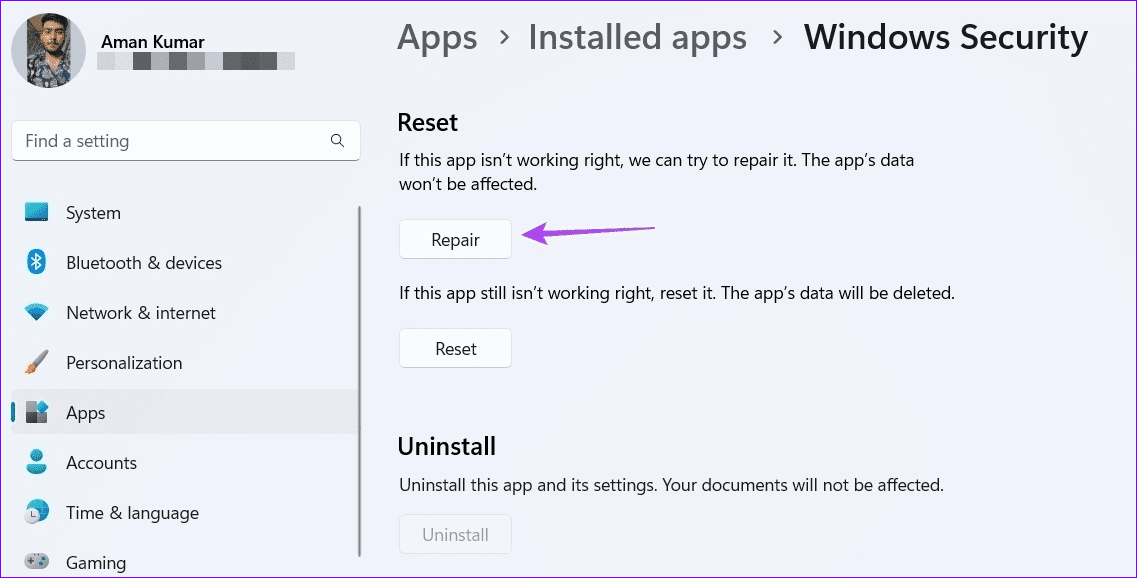The image size is (1137, 578).
Task: Open Gaming settings from the sidebar
Action: click(95, 562)
